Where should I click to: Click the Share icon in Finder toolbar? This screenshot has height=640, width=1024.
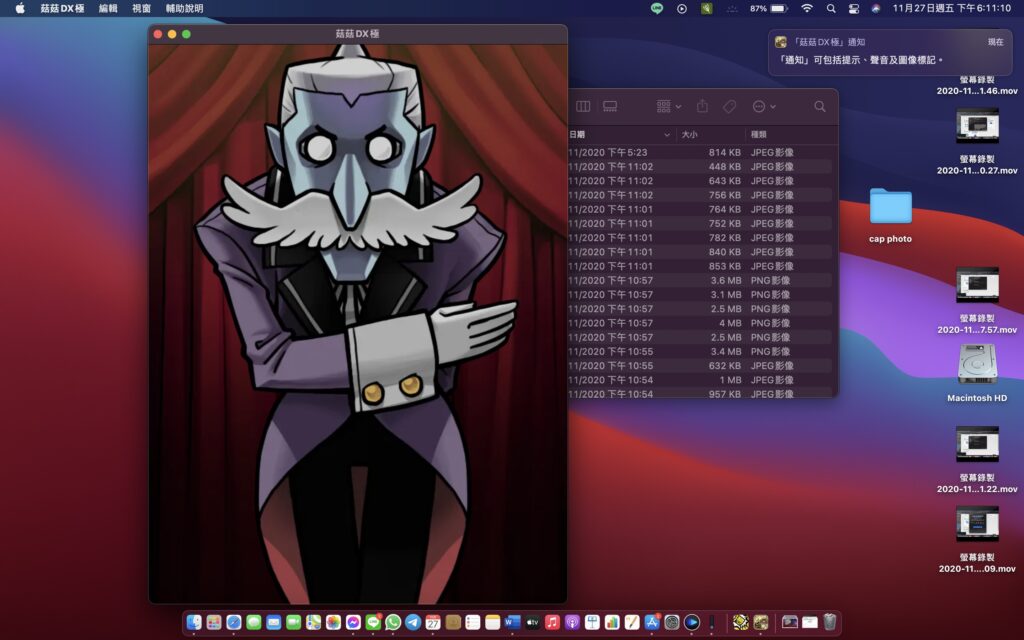click(x=703, y=106)
